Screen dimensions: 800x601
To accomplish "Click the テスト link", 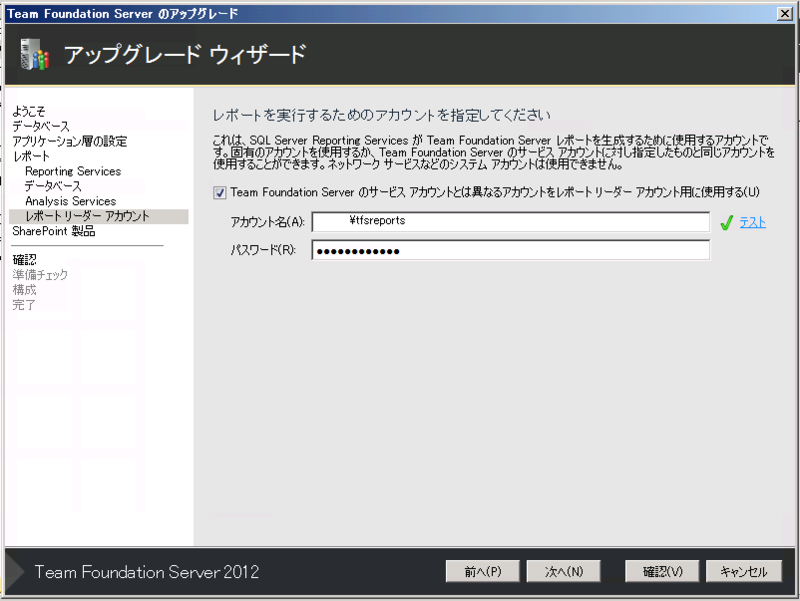I will pos(753,222).
